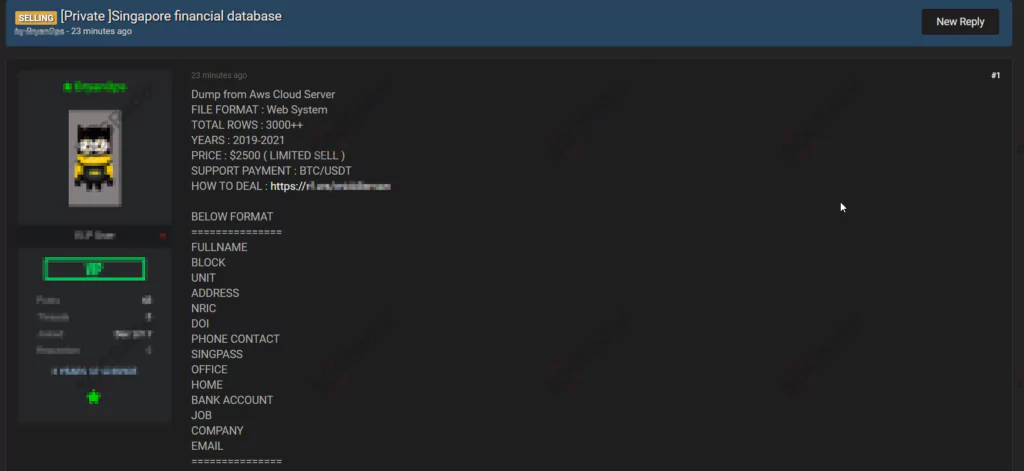Image resolution: width=1024 pixels, height=471 pixels.
Task: Open the poster's Batman minion avatar
Action: [95, 157]
